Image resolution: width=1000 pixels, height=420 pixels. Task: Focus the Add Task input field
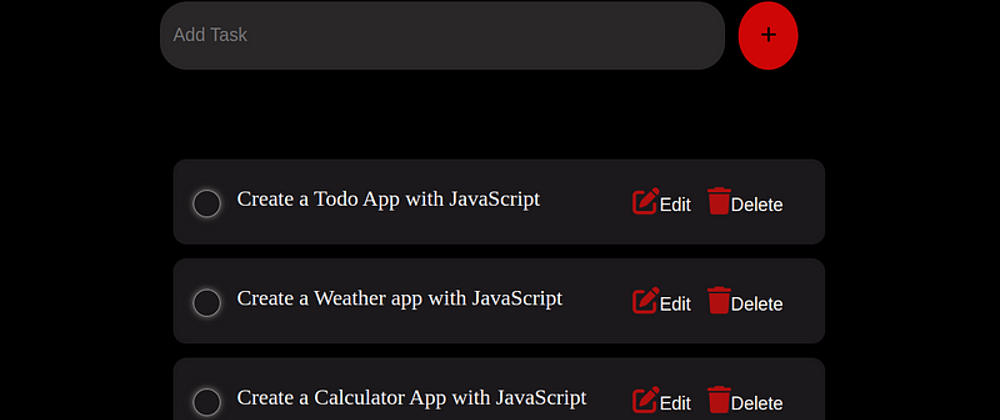click(x=442, y=35)
